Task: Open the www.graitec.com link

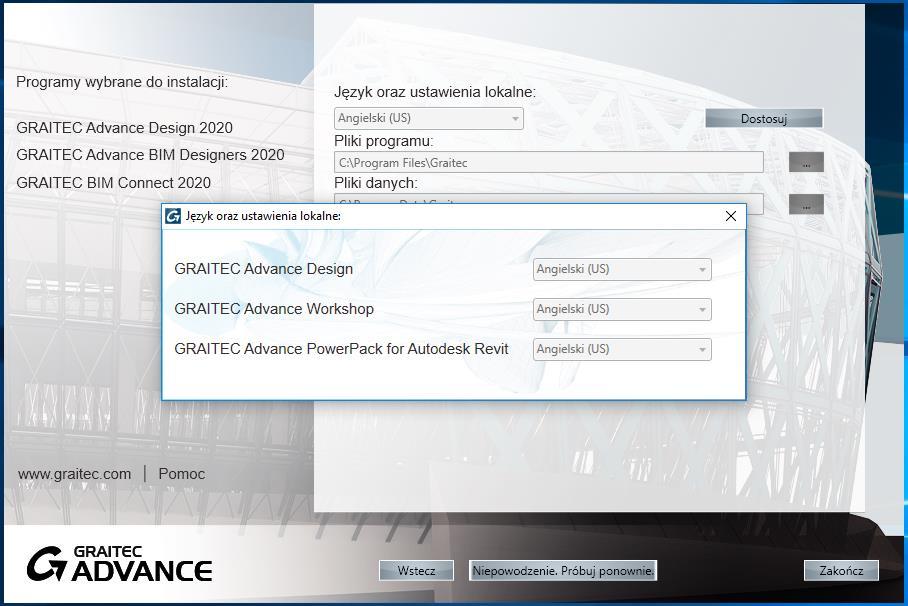Action: 74,474
